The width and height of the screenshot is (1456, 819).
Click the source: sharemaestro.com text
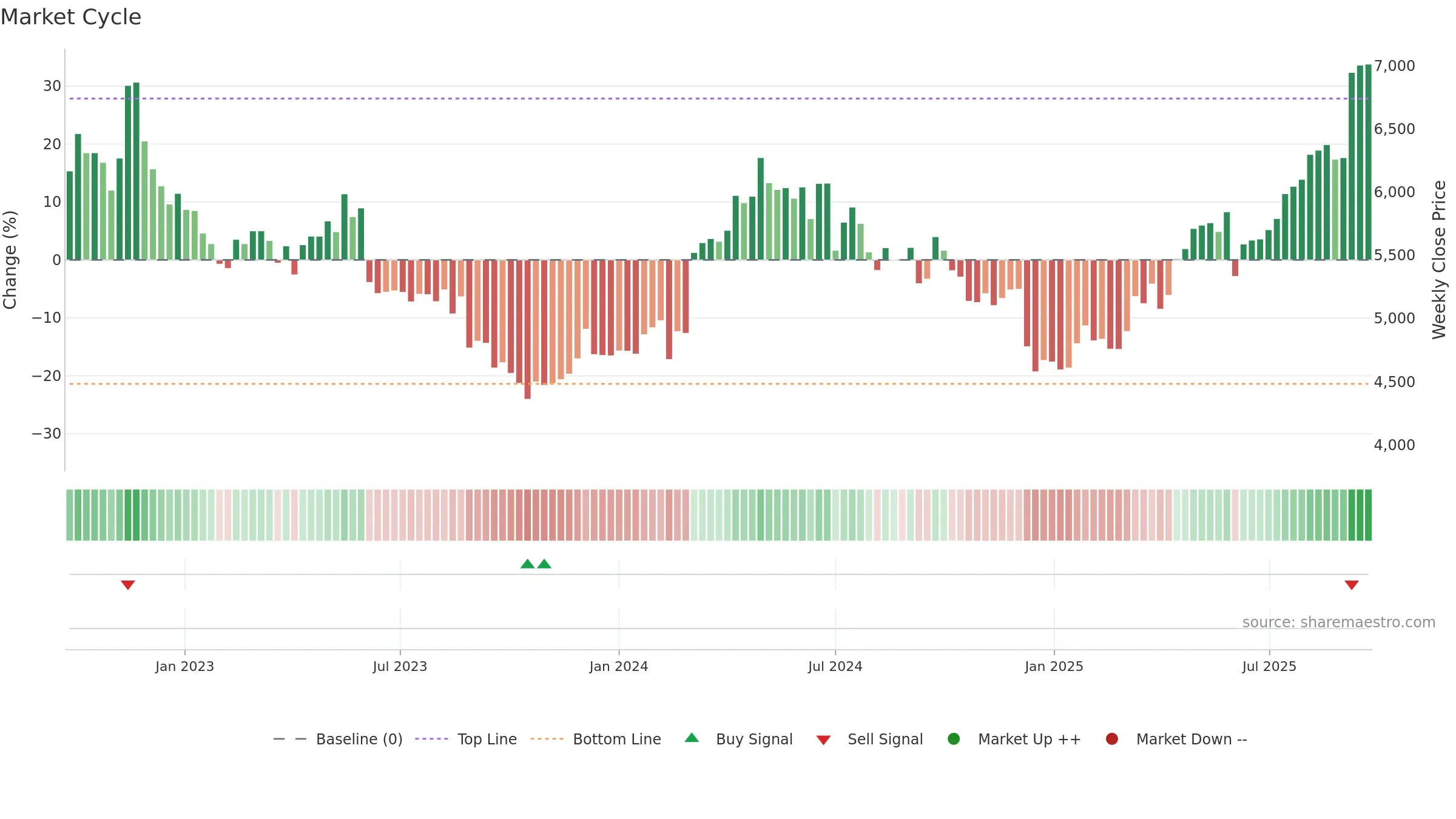(x=1339, y=622)
